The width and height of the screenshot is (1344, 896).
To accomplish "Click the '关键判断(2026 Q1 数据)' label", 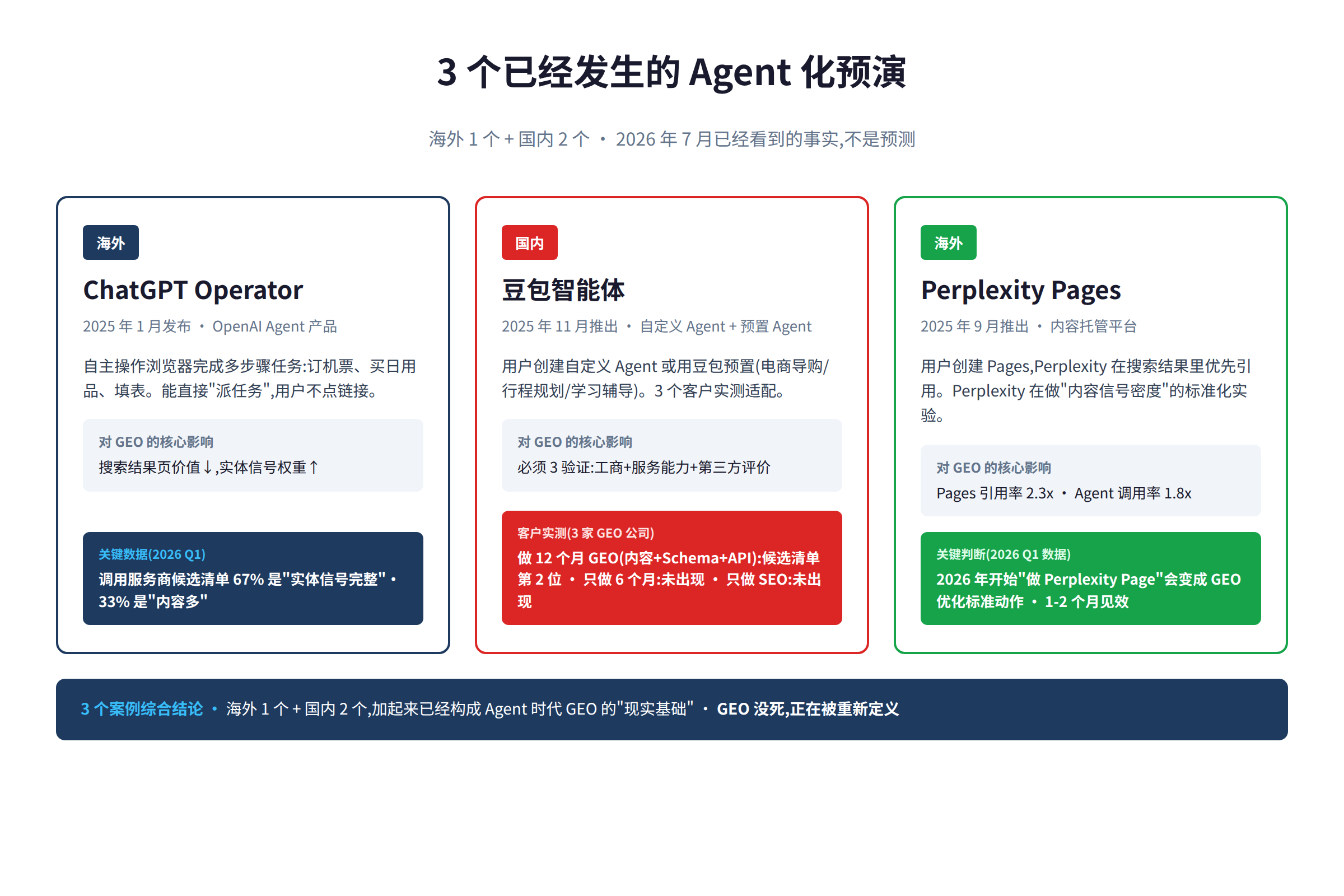I will click(x=1004, y=554).
